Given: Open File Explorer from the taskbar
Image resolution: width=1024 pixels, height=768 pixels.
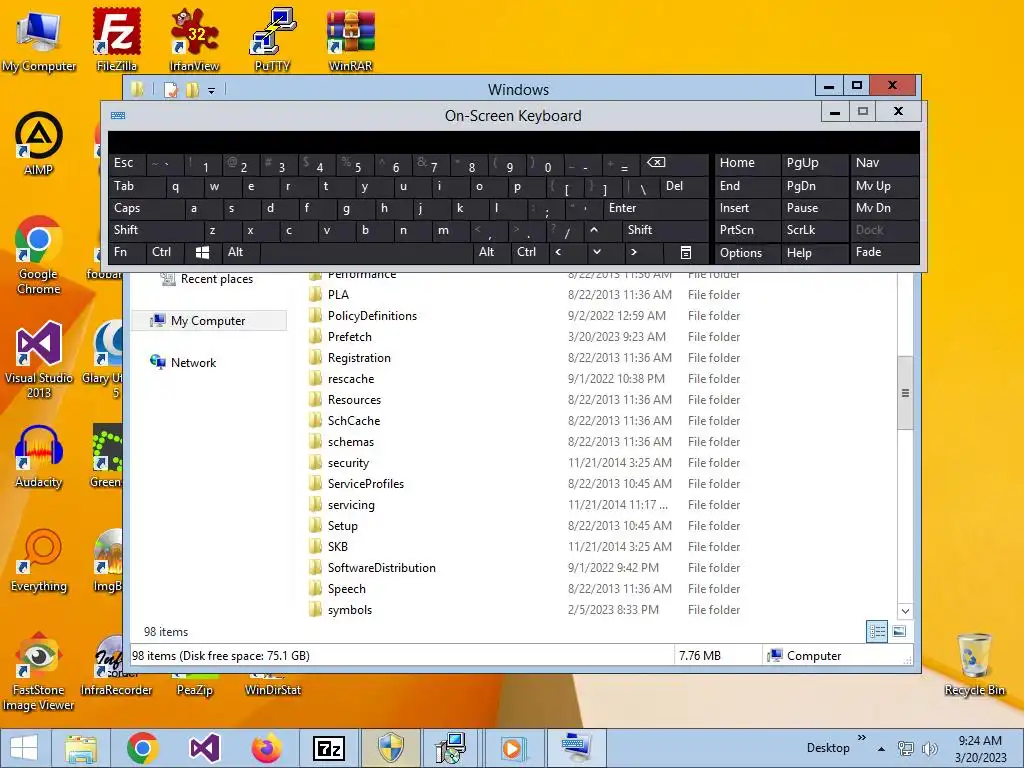Looking at the screenshot, I should [x=81, y=748].
